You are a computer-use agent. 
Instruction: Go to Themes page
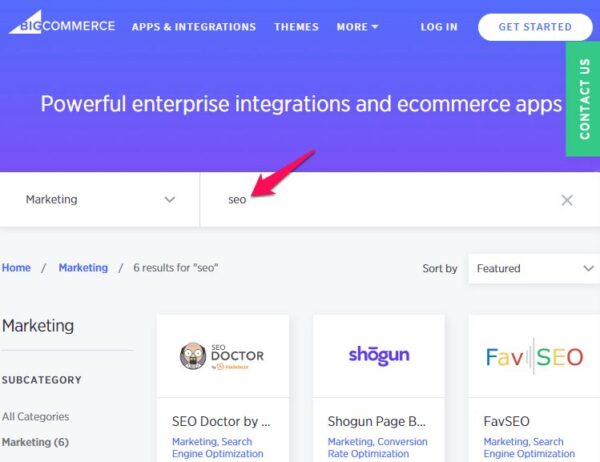[296, 27]
